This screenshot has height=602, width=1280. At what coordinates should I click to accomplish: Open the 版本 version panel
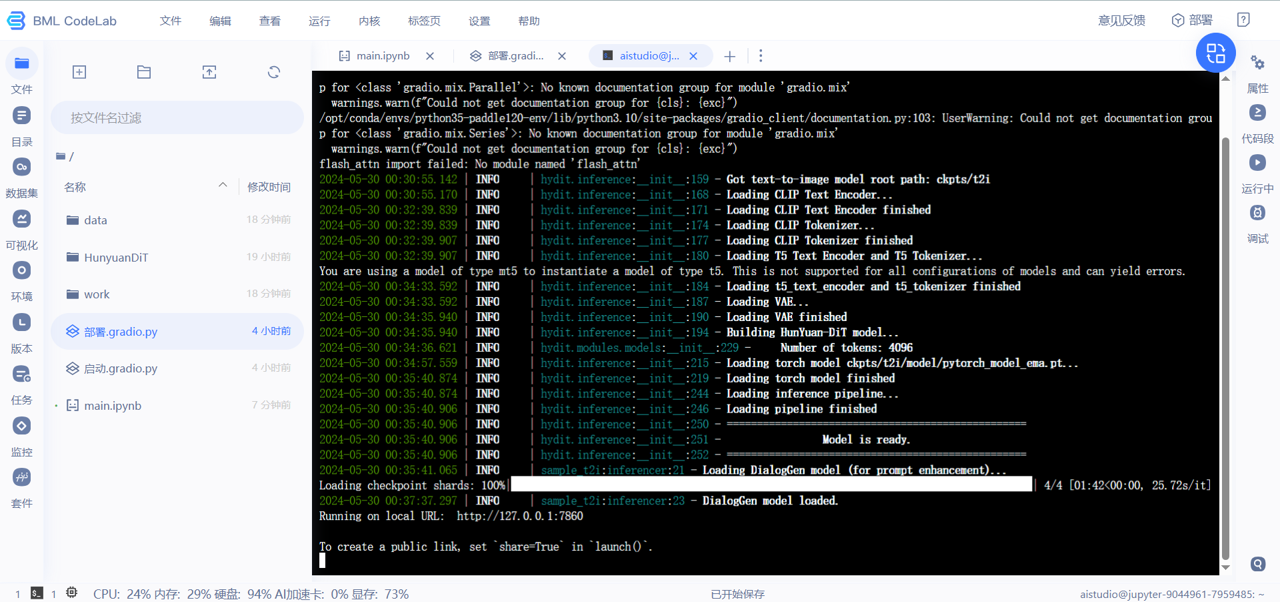[21, 333]
